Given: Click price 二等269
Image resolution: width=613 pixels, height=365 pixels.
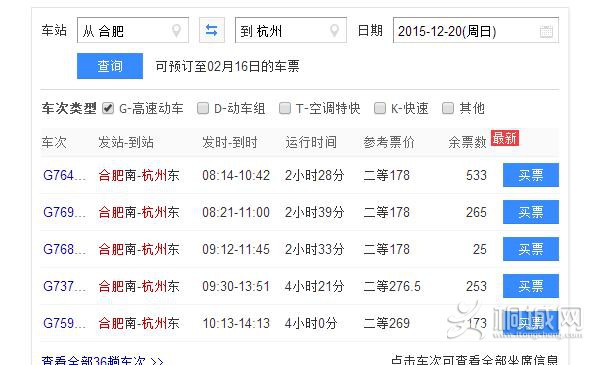Looking at the screenshot, I should click(x=387, y=323).
